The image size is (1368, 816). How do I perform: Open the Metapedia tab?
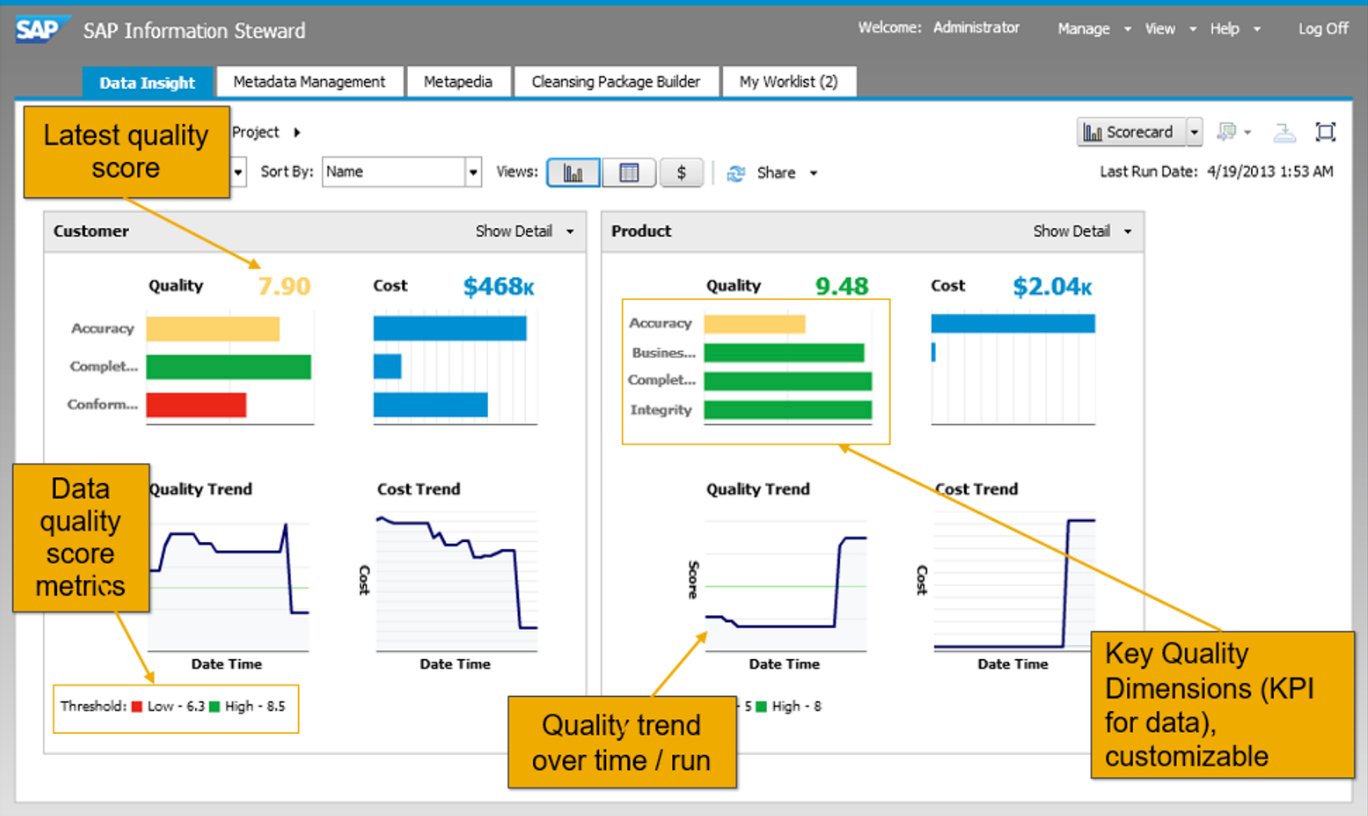coord(458,82)
